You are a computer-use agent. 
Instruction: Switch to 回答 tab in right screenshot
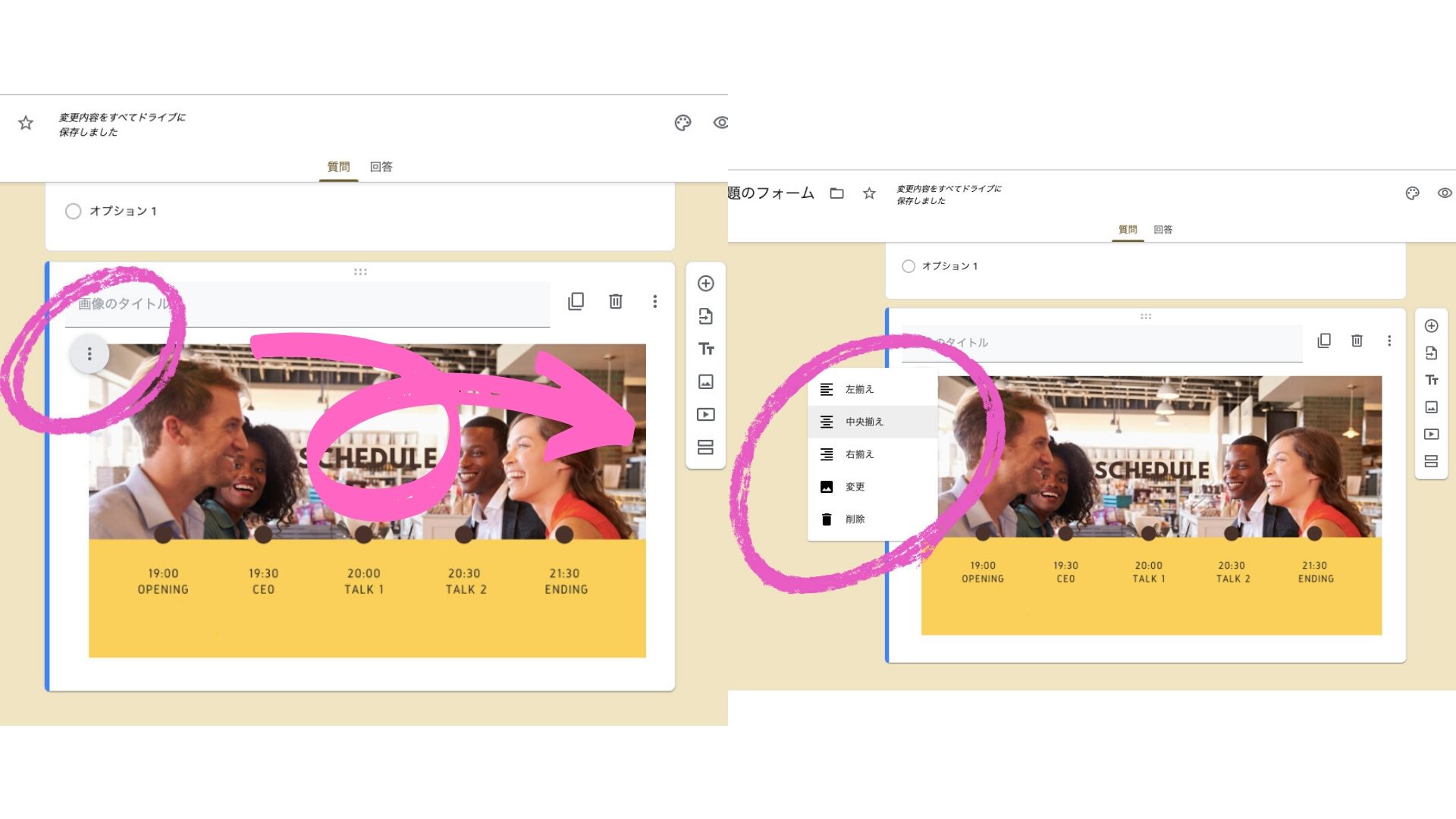tap(1163, 229)
